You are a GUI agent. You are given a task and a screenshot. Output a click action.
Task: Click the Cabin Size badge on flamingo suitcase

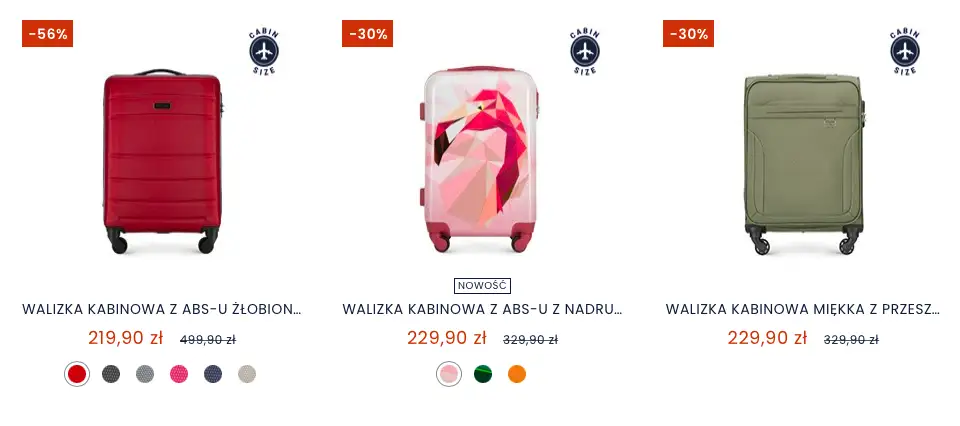point(585,51)
